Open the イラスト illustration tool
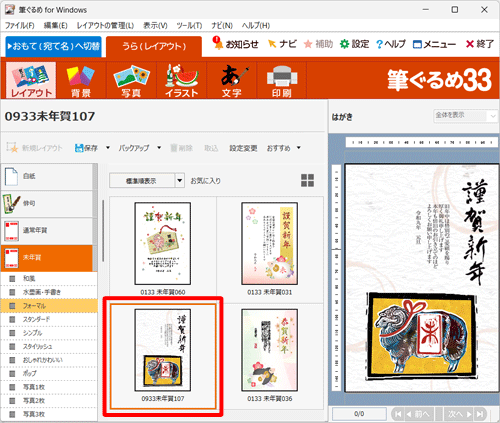This screenshot has width=500, height=423. coord(182,80)
